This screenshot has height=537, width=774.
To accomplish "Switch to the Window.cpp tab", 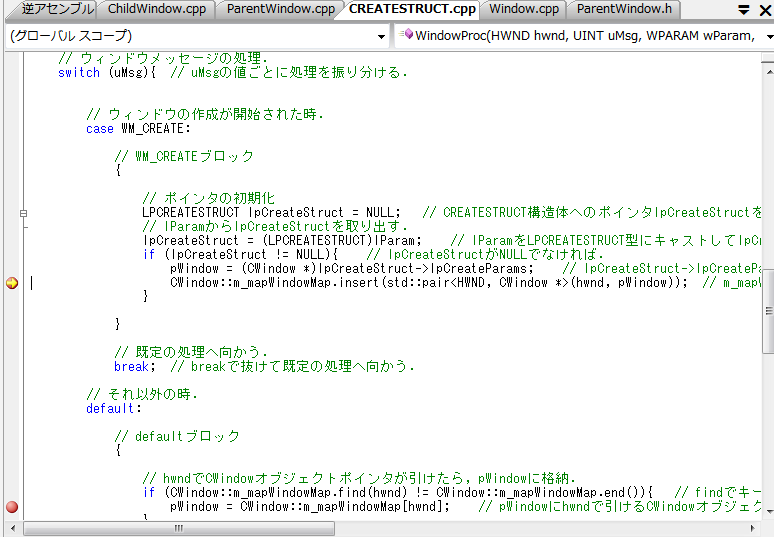I will (524, 9).
